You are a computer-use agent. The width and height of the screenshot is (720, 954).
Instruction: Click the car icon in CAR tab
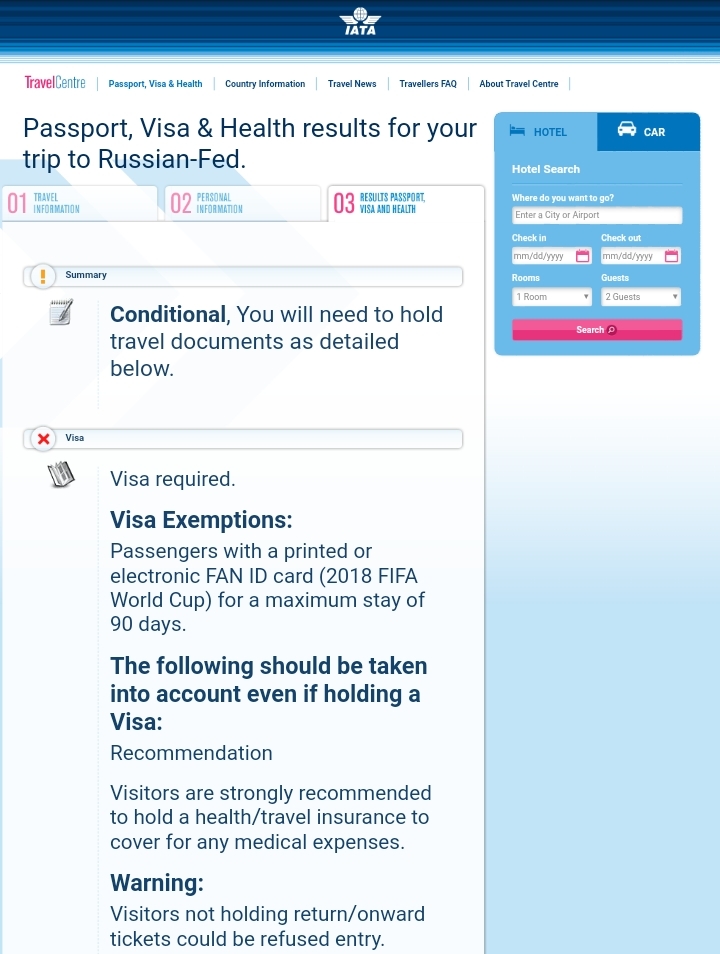click(x=627, y=129)
